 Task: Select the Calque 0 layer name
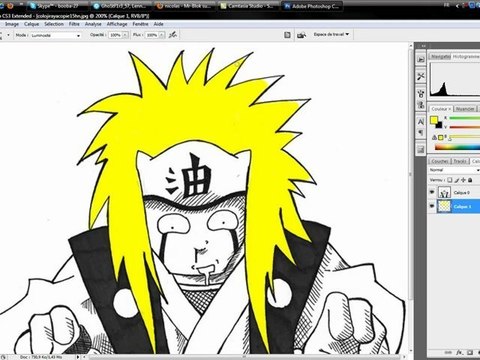(462, 193)
